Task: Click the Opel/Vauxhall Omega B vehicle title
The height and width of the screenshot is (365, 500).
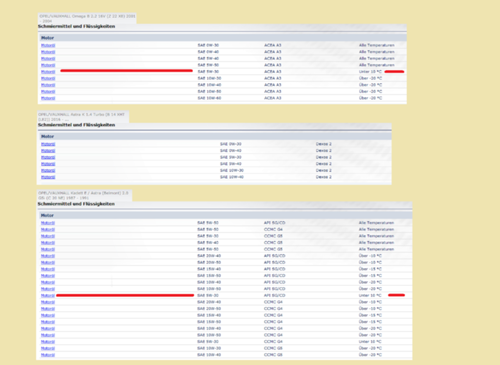Action: (87, 18)
